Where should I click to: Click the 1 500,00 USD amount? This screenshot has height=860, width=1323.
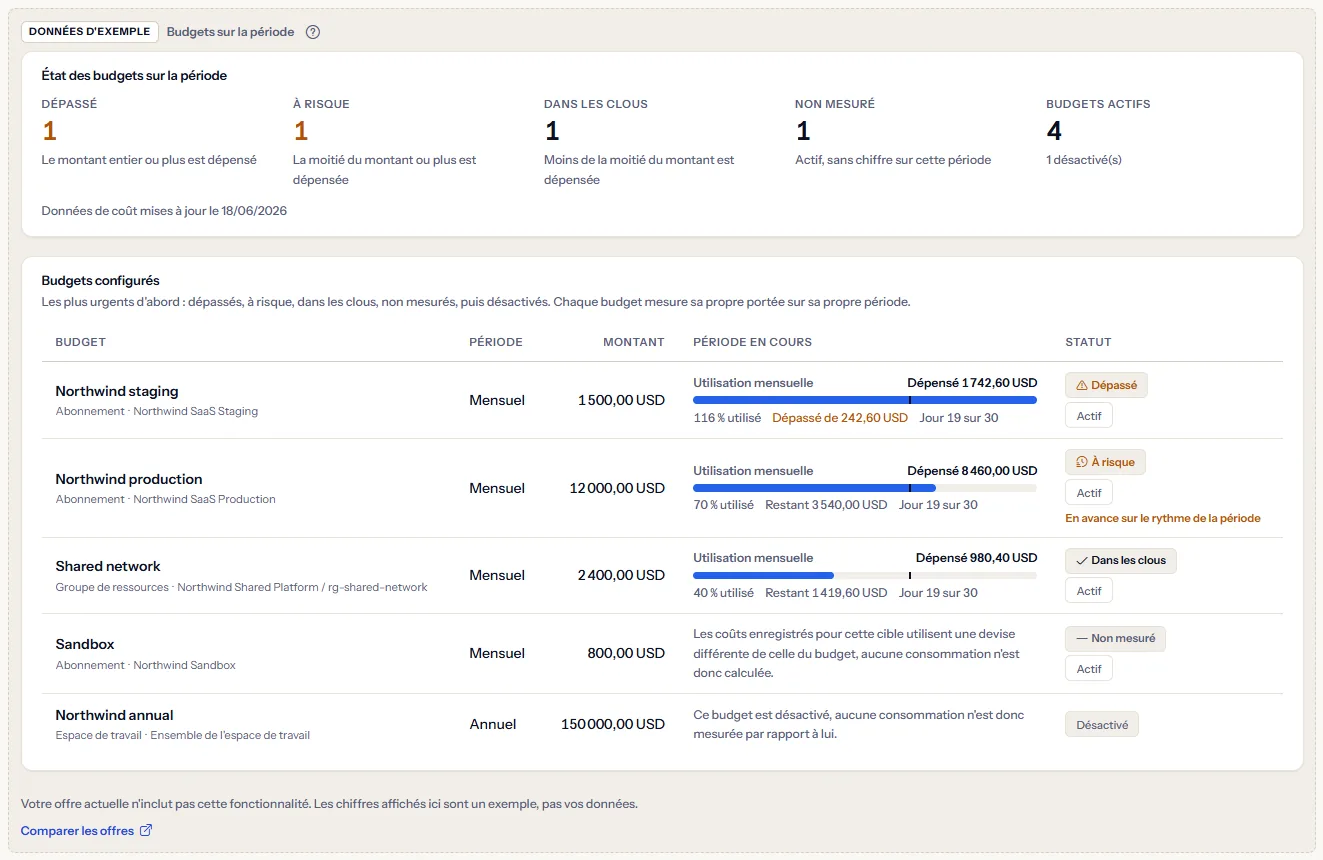(621, 400)
